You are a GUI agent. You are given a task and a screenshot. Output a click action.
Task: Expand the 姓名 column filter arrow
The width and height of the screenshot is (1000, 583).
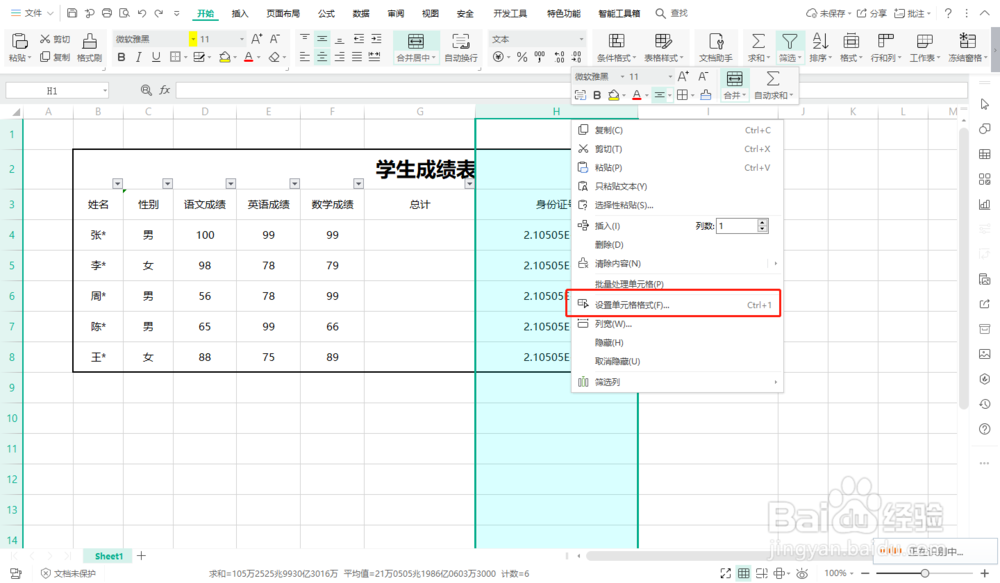pos(117,183)
